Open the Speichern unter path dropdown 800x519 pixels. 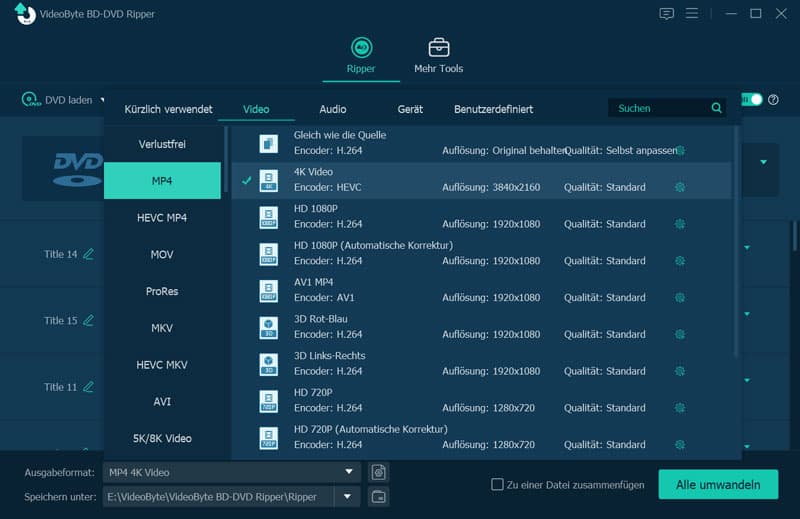[347, 497]
